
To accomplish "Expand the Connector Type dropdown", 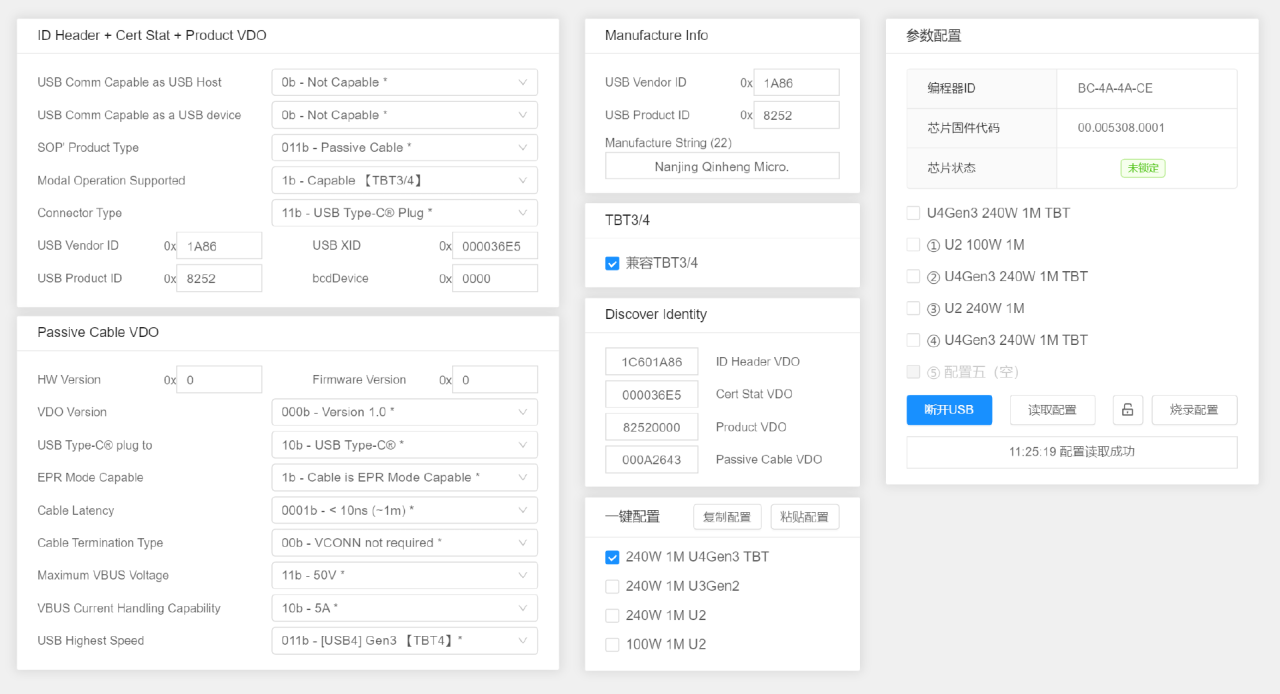I will (404, 213).
